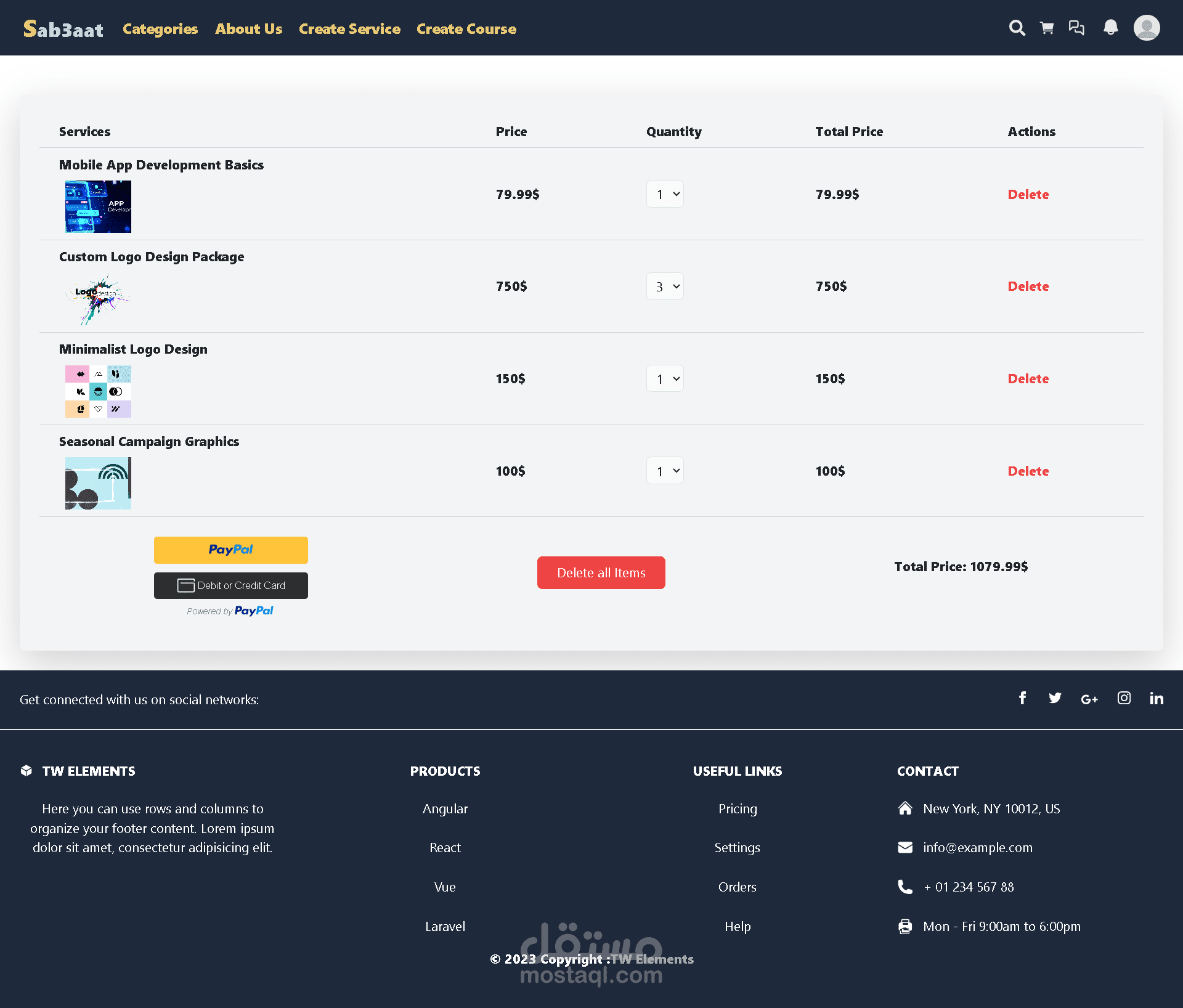
Task: Open quantity dropdown for Custom Logo Design Package
Action: pyautogui.click(x=665, y=287)
